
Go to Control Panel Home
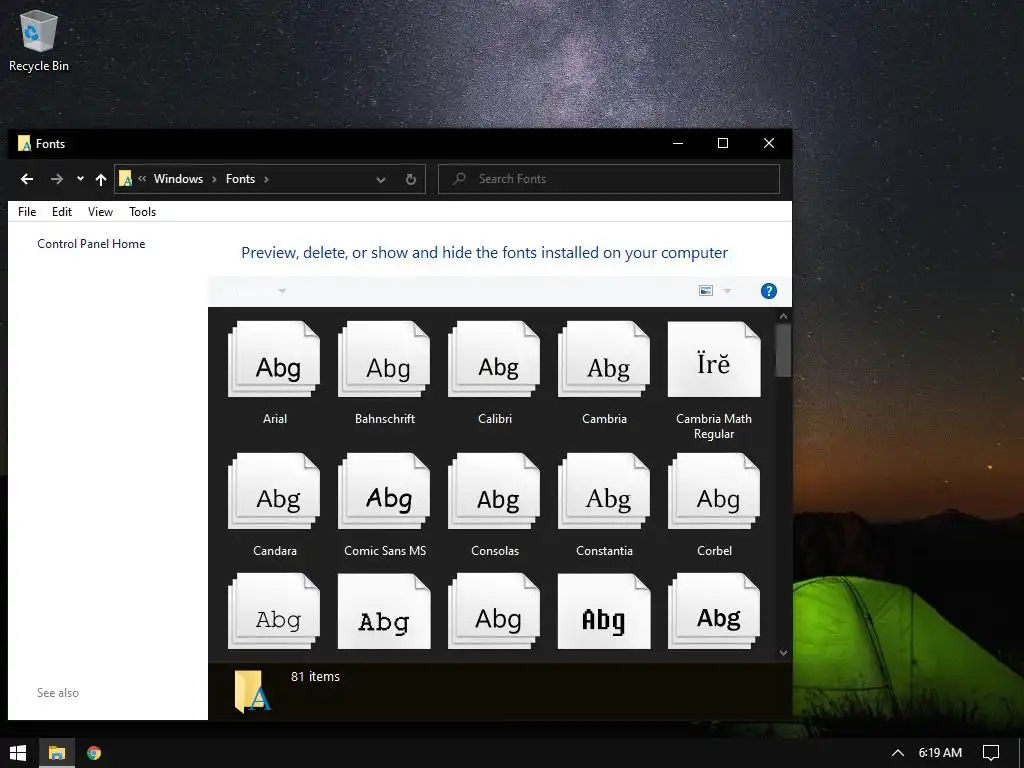tap(91, 244)
